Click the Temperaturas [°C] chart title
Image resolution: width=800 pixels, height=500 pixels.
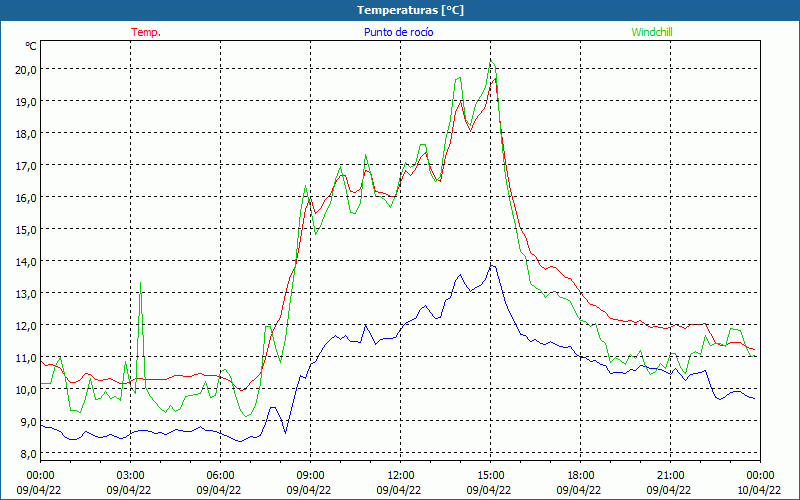coord(410,10)
